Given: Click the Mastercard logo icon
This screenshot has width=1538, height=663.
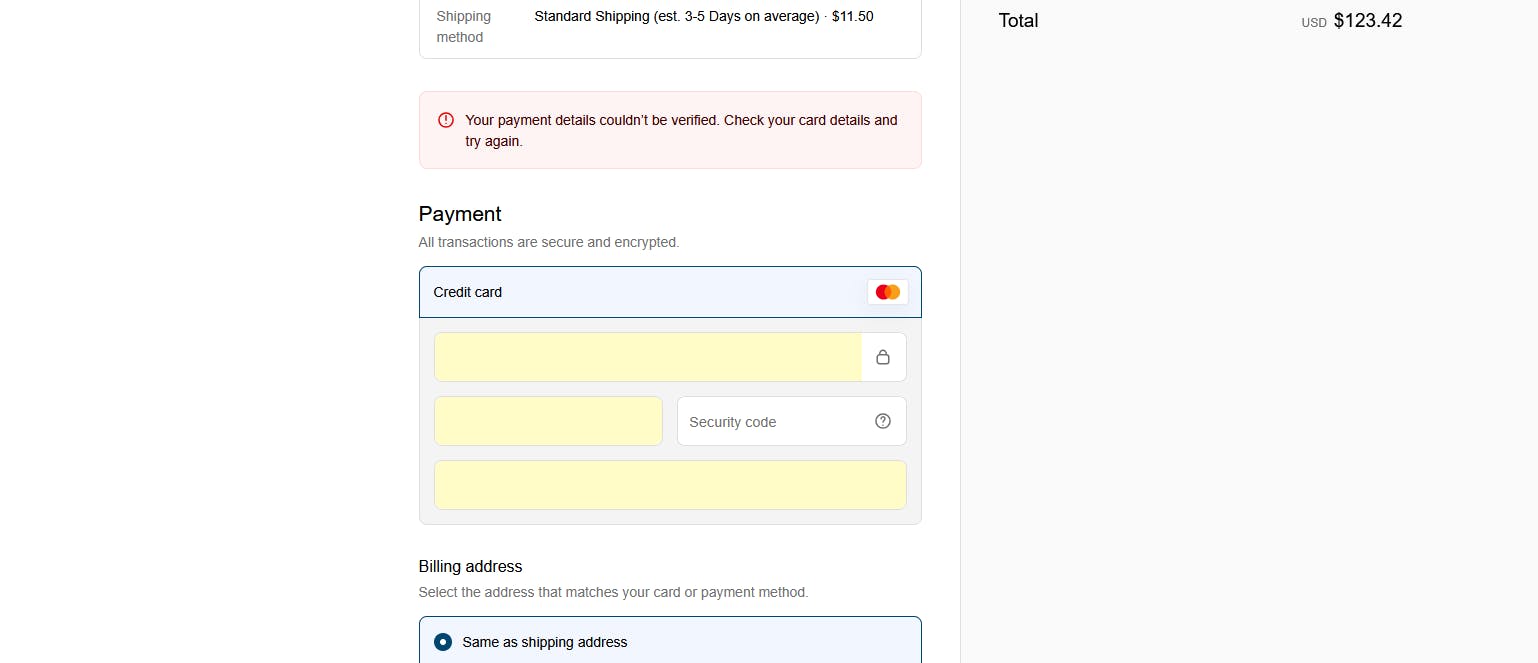Looking at the screenshot, I should click(887, 292).
